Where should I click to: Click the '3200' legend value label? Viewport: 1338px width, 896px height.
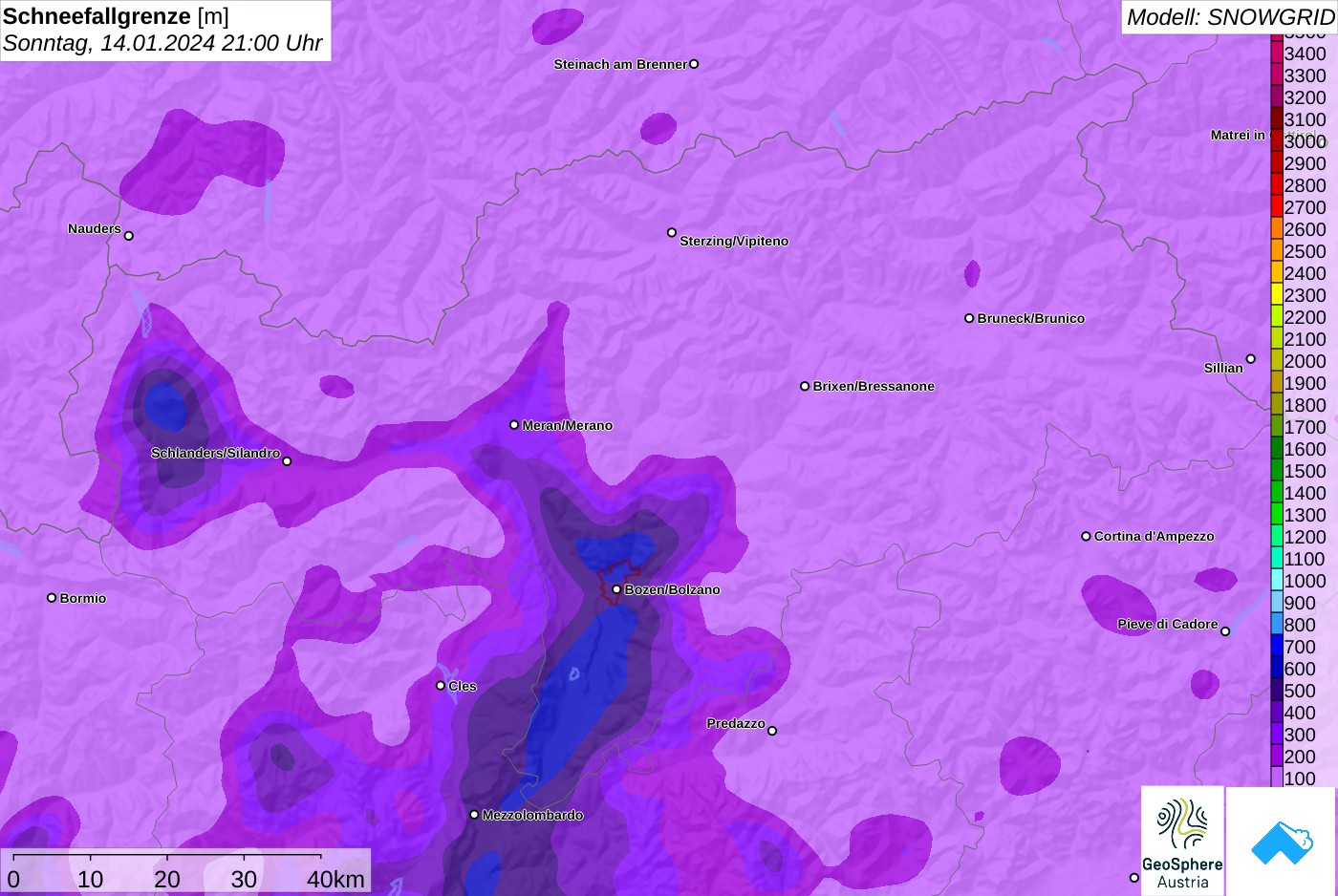pos(1306,97)
